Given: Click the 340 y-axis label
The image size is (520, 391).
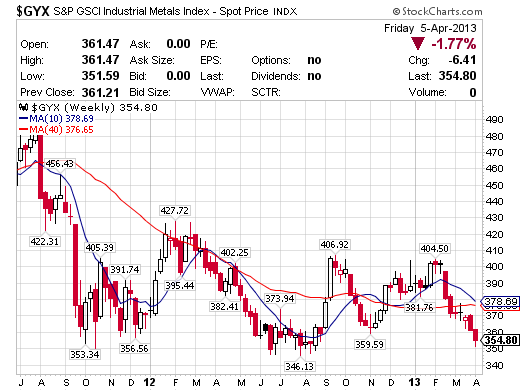Looking at the screenshot, I should (494, 365).
